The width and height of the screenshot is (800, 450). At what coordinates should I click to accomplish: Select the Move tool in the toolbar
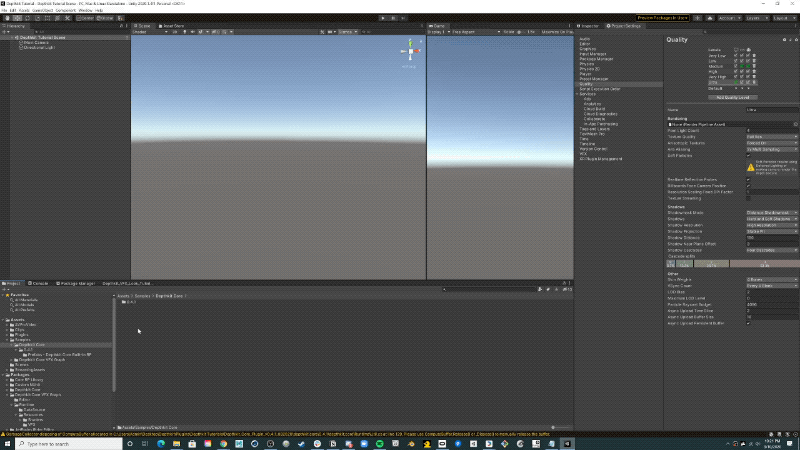coord(15,17)
